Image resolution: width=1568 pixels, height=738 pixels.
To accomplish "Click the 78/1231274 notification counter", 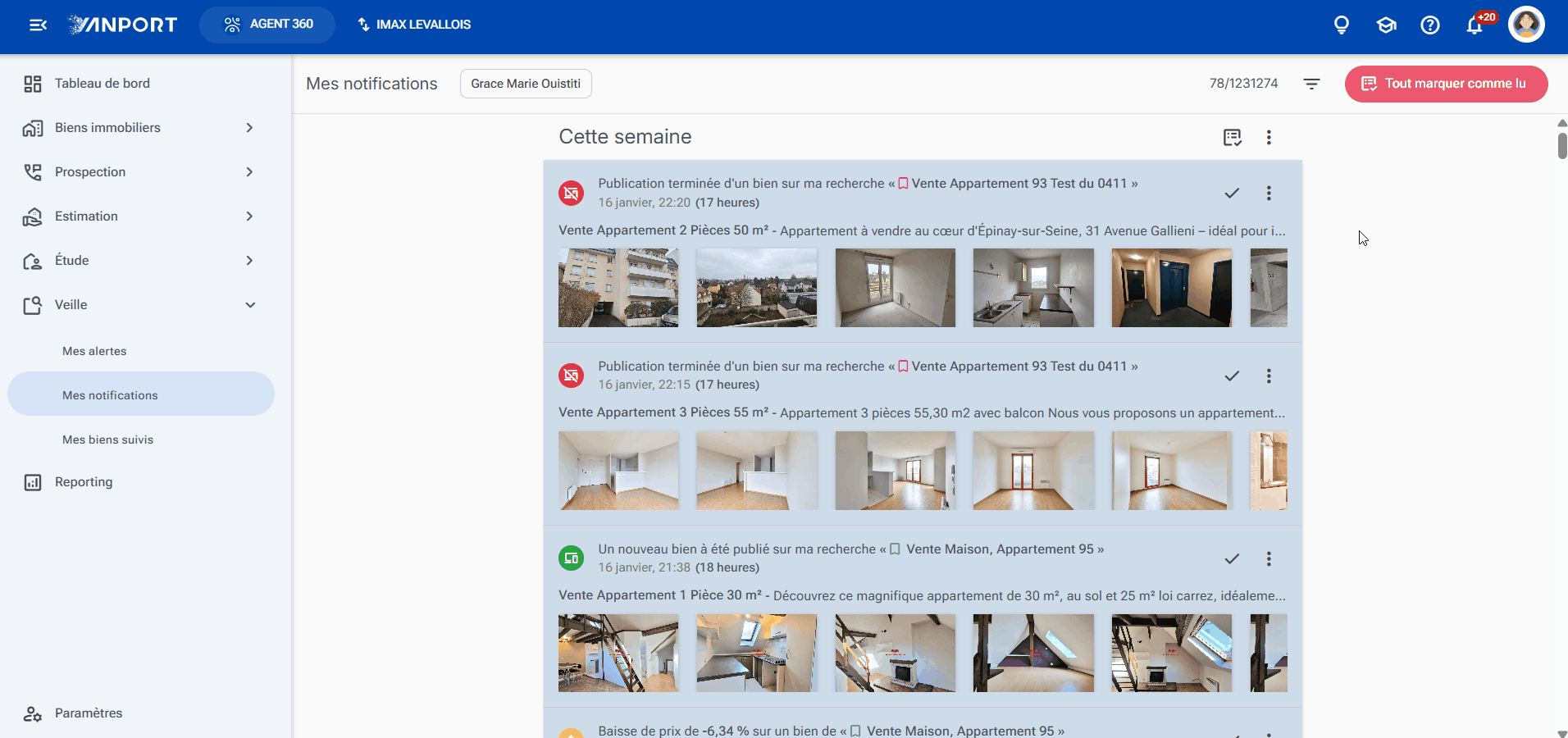I will pyautogui.click(x=1243, y=84).
